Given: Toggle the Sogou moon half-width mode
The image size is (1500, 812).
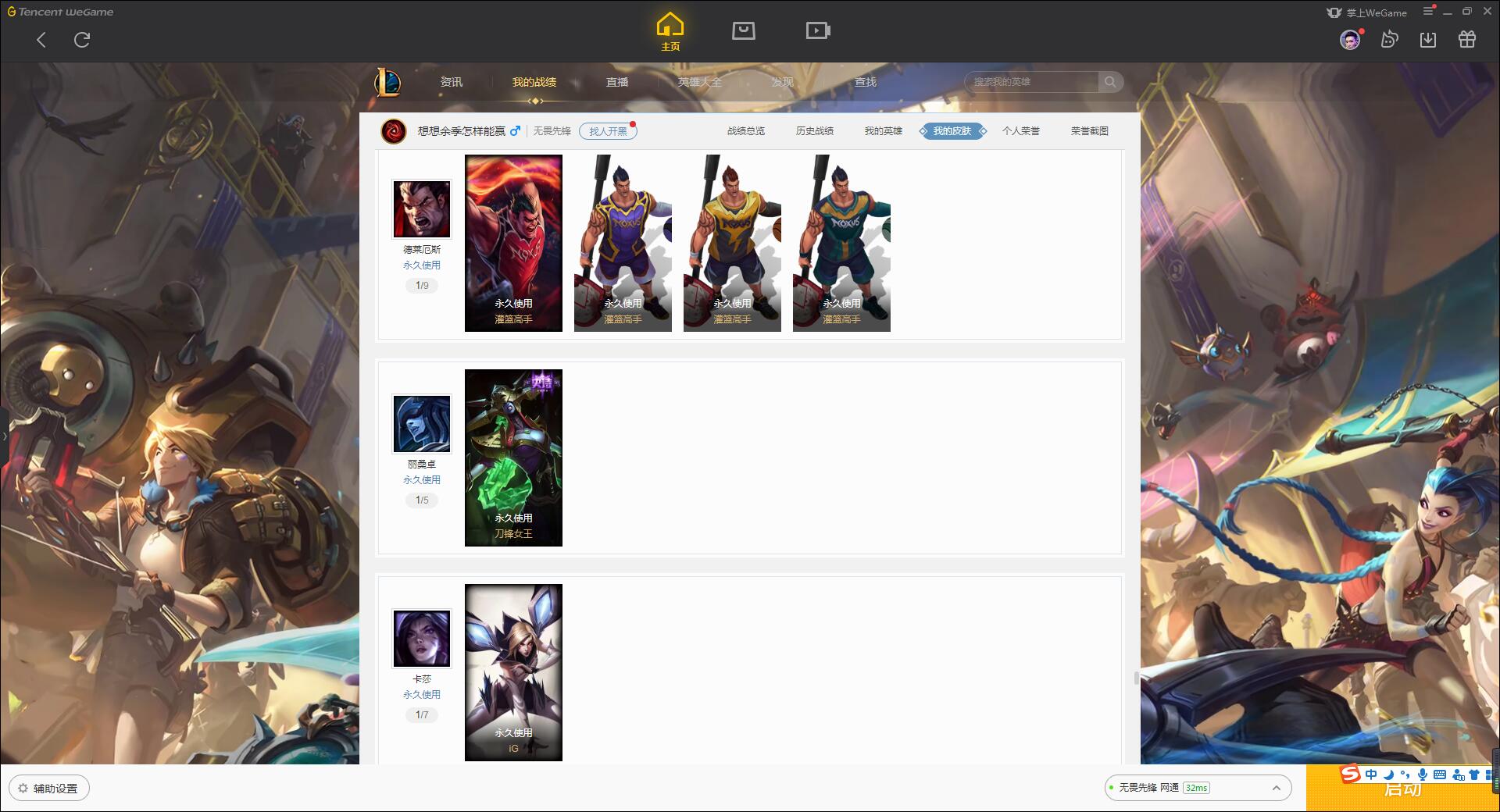Looking at the screenshot, I should [x=1388, y=775].
